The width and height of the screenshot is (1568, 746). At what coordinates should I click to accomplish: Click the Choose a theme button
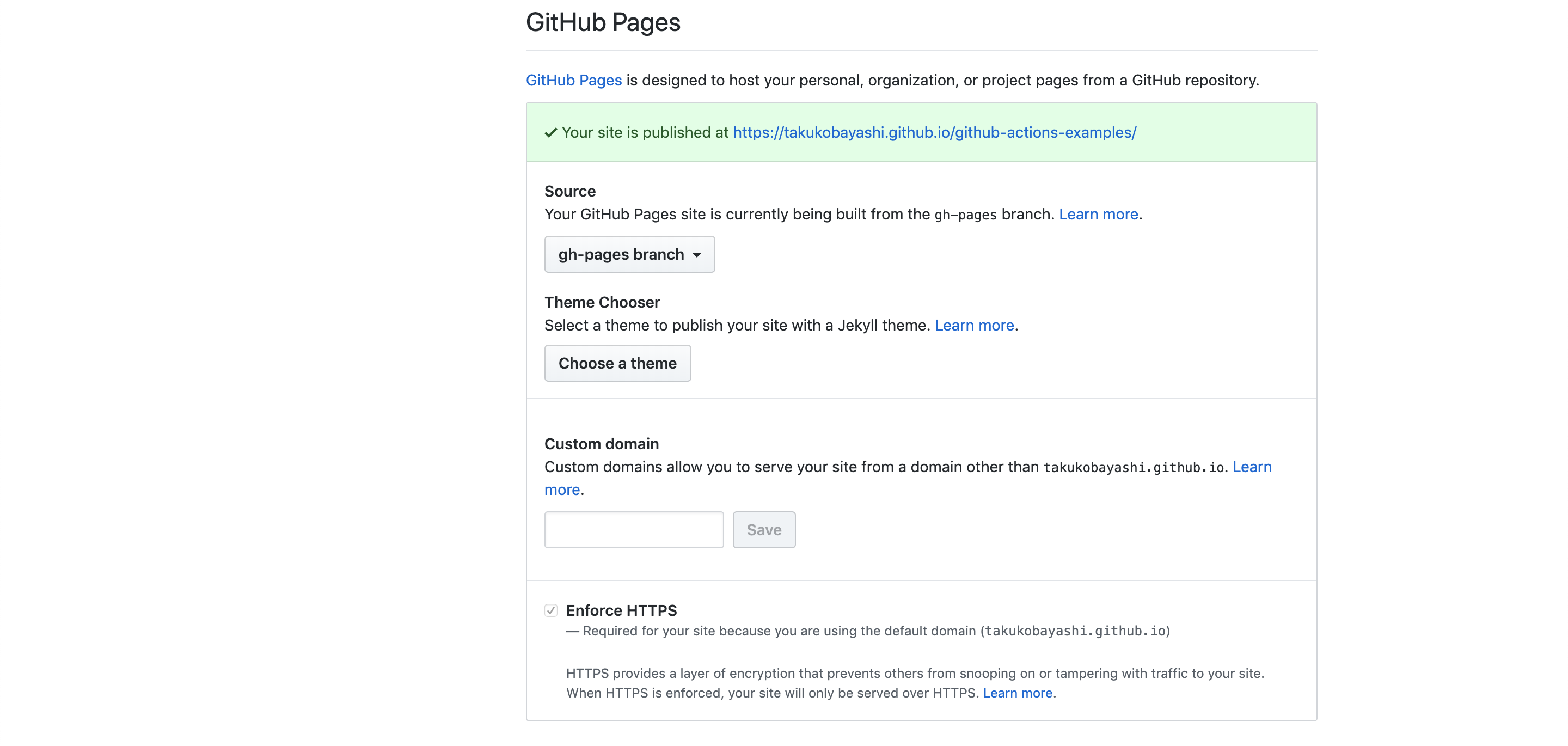[617, 363]
